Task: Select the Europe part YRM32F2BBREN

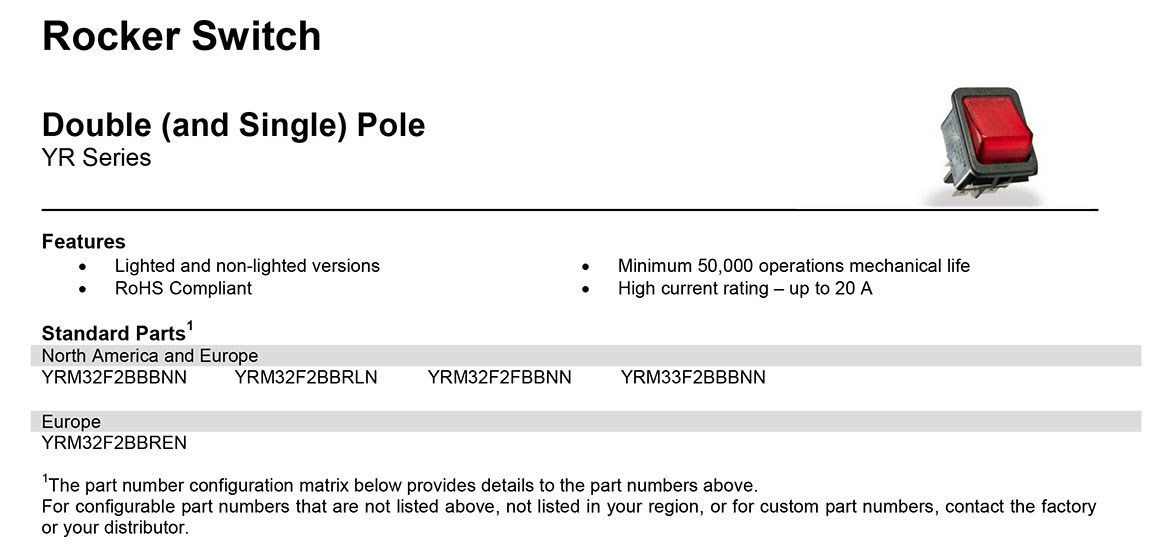Action: pos(114,443)
